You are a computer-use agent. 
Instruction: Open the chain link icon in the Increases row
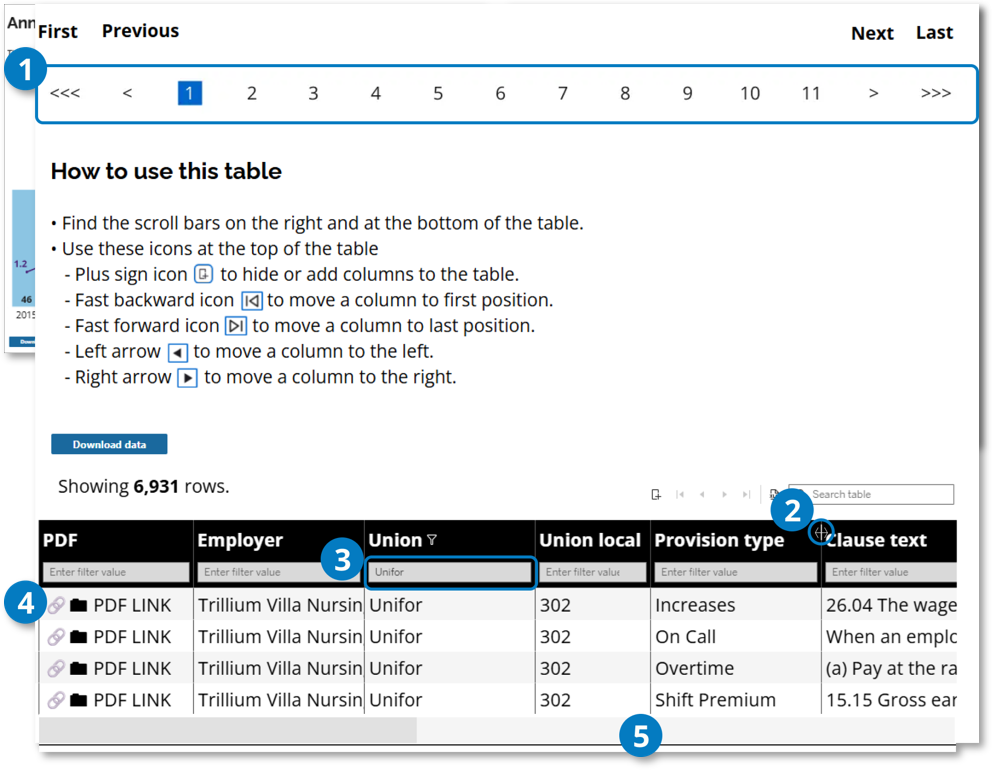pyautogui.click(x=56, y=605)
